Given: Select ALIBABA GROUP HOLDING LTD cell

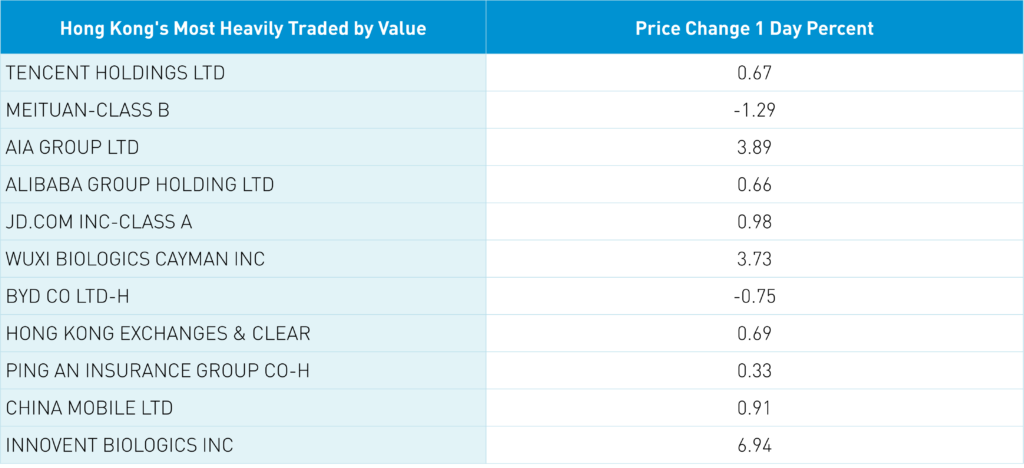Looking at the screenshot, I should click(140, 185).
